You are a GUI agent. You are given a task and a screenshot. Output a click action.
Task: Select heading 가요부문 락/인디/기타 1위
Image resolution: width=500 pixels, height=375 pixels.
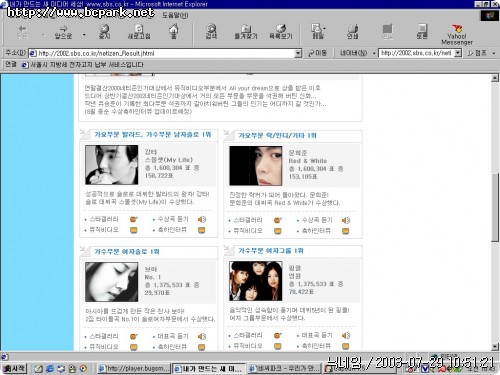point(277,136)
